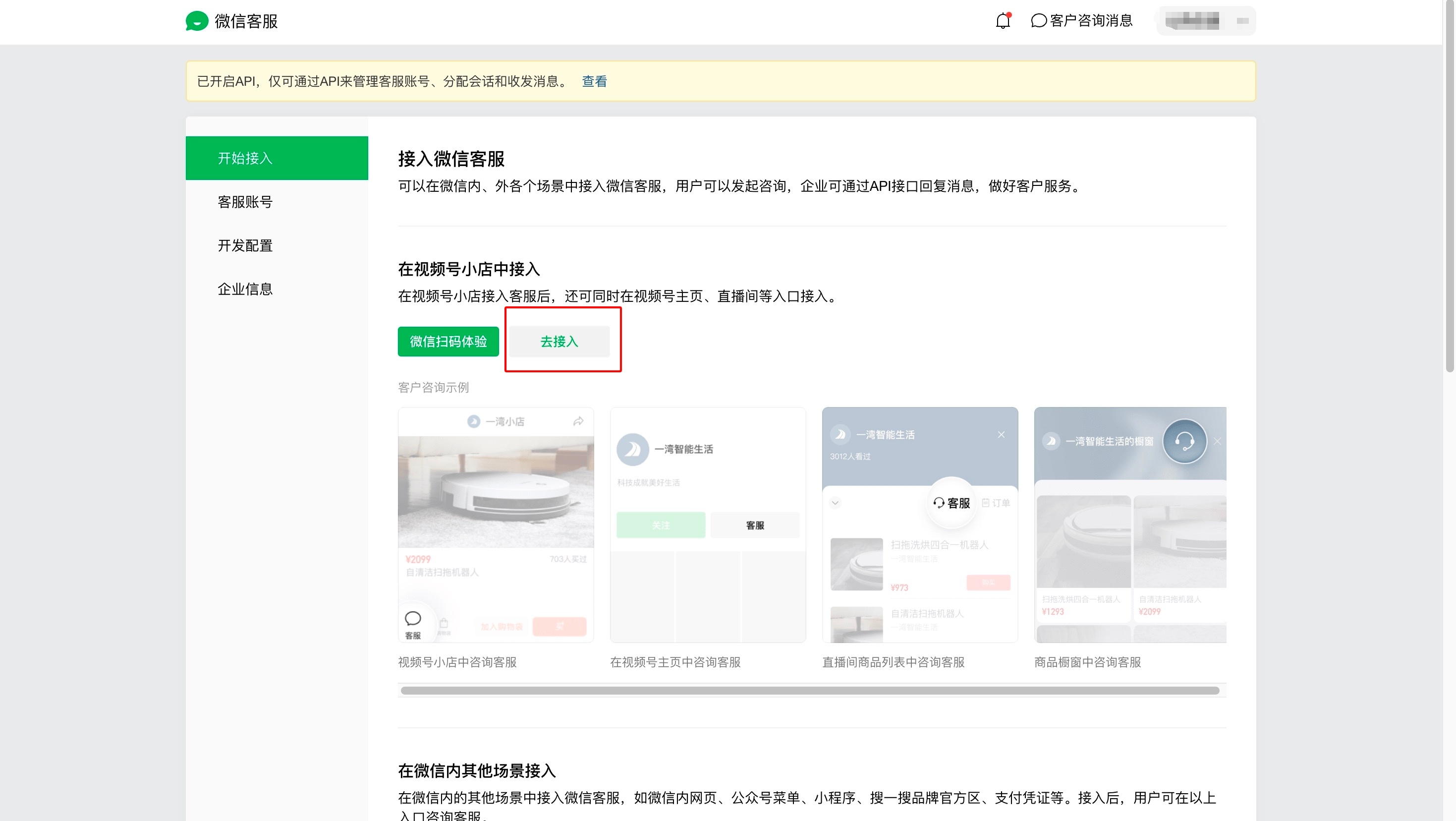Click the 一湾智能生活 avatar in homepage example
Screen dimensions: 1456x821
click(632, 450)
